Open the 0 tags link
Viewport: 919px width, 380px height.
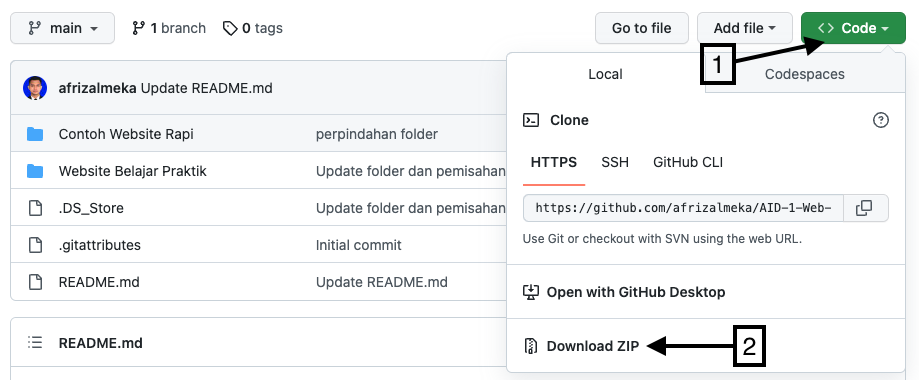[x=253, y=28]
